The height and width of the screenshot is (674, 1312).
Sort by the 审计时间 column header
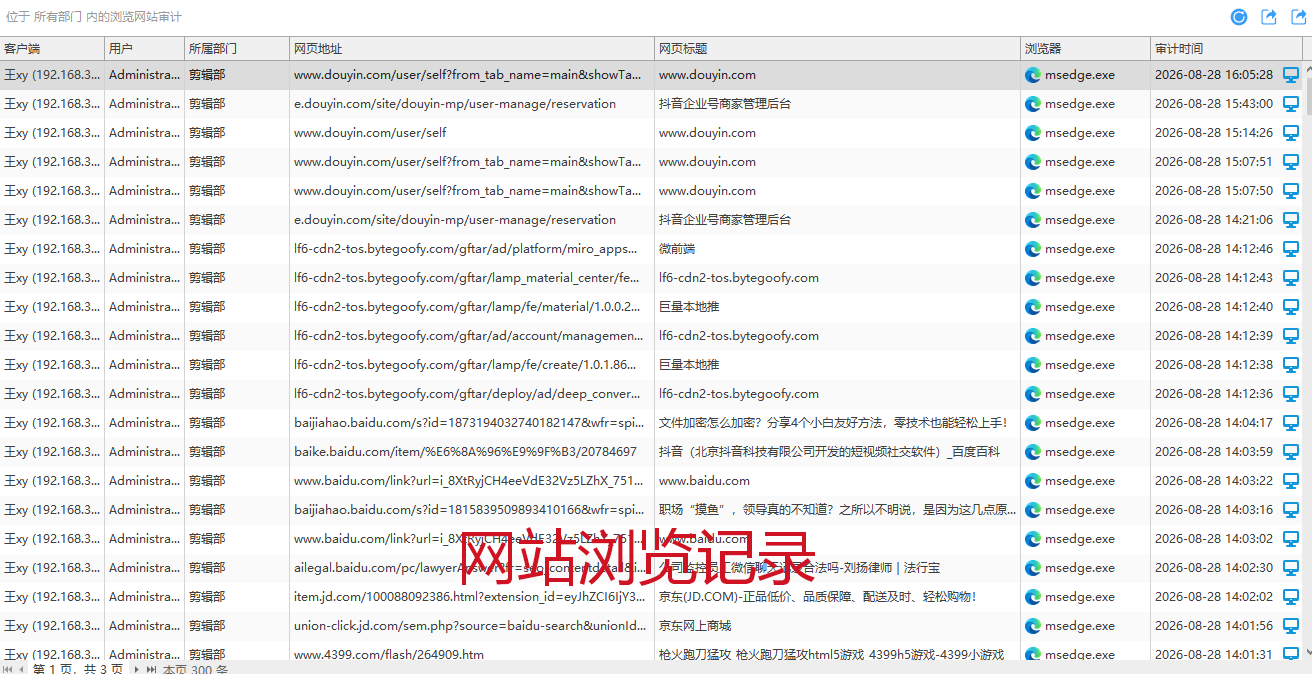coord(1226,49)
